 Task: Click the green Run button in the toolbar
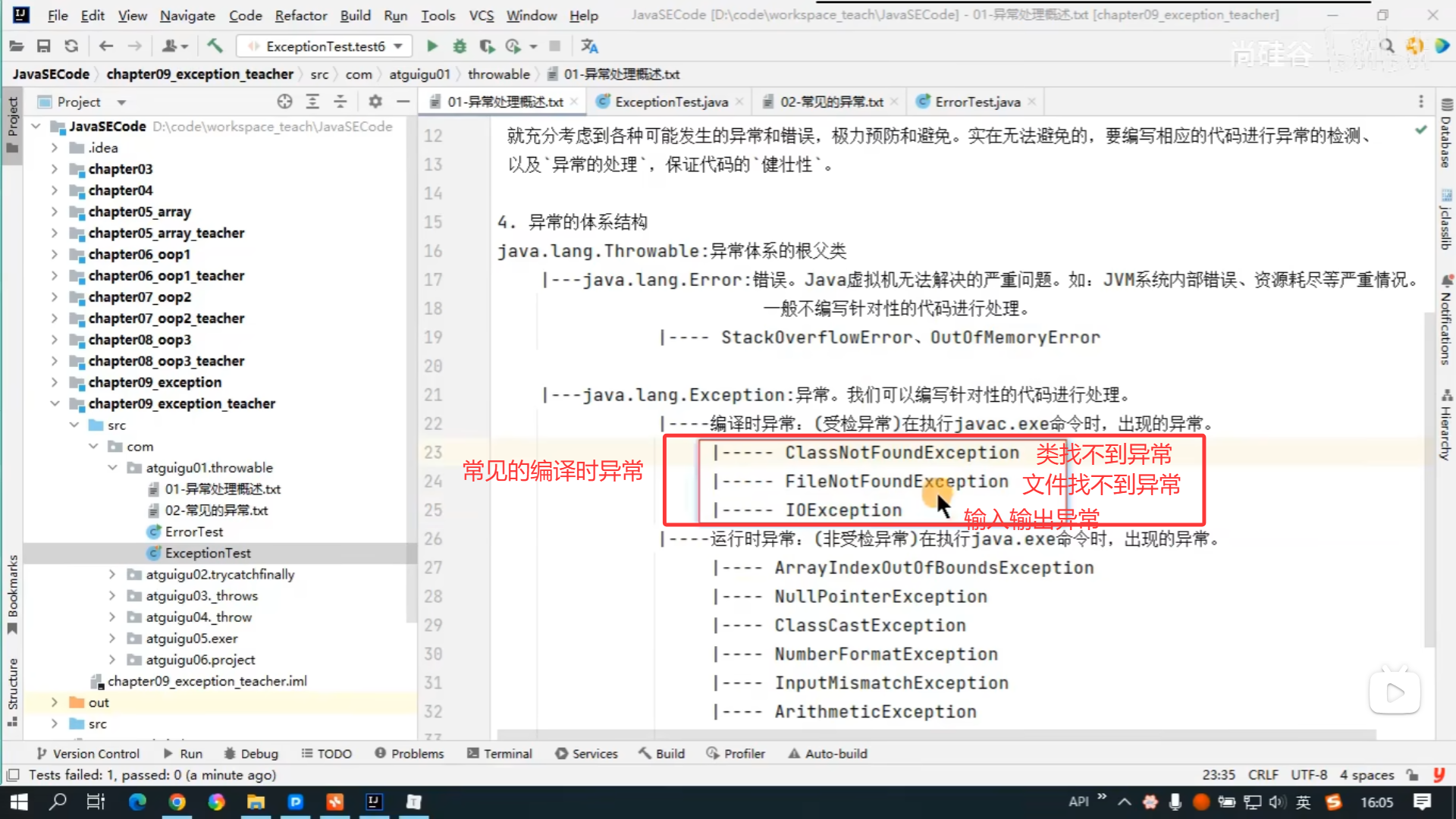[x=431, y=46]
